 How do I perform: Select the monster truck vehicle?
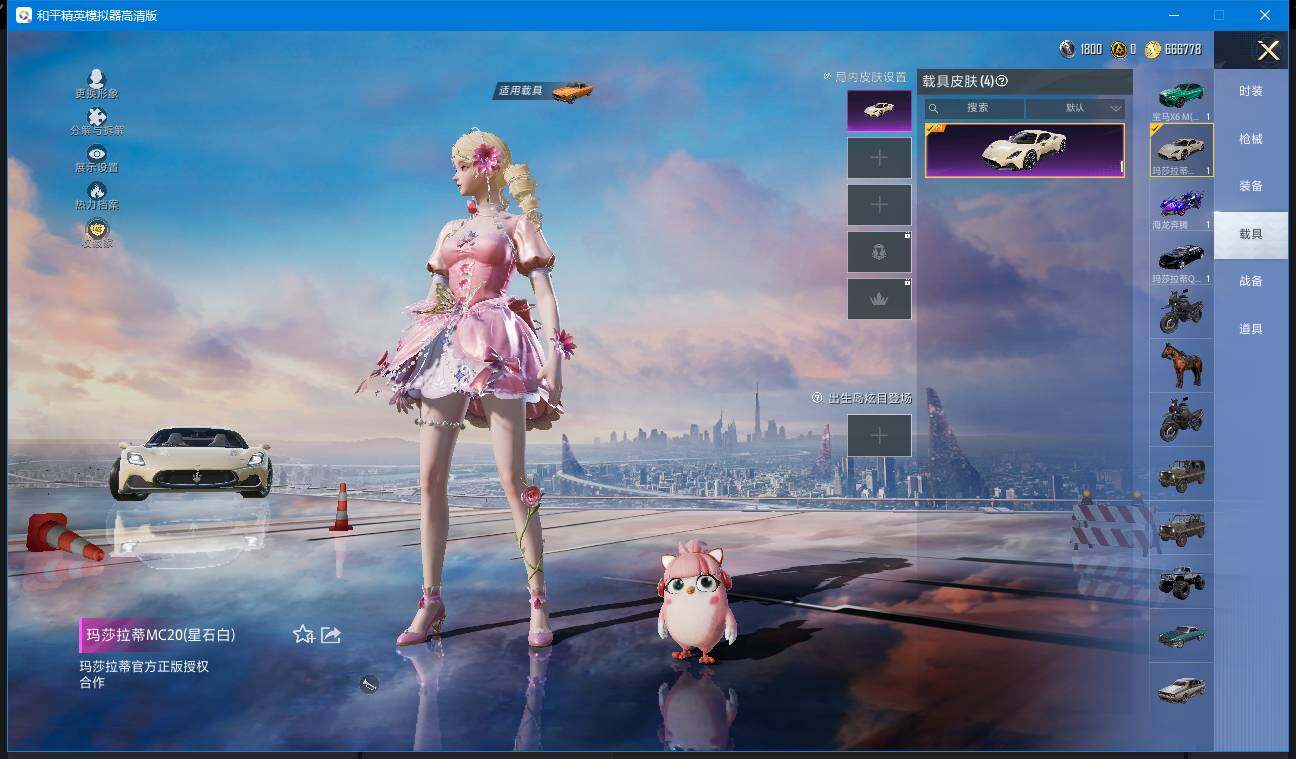pos(1181,582)
